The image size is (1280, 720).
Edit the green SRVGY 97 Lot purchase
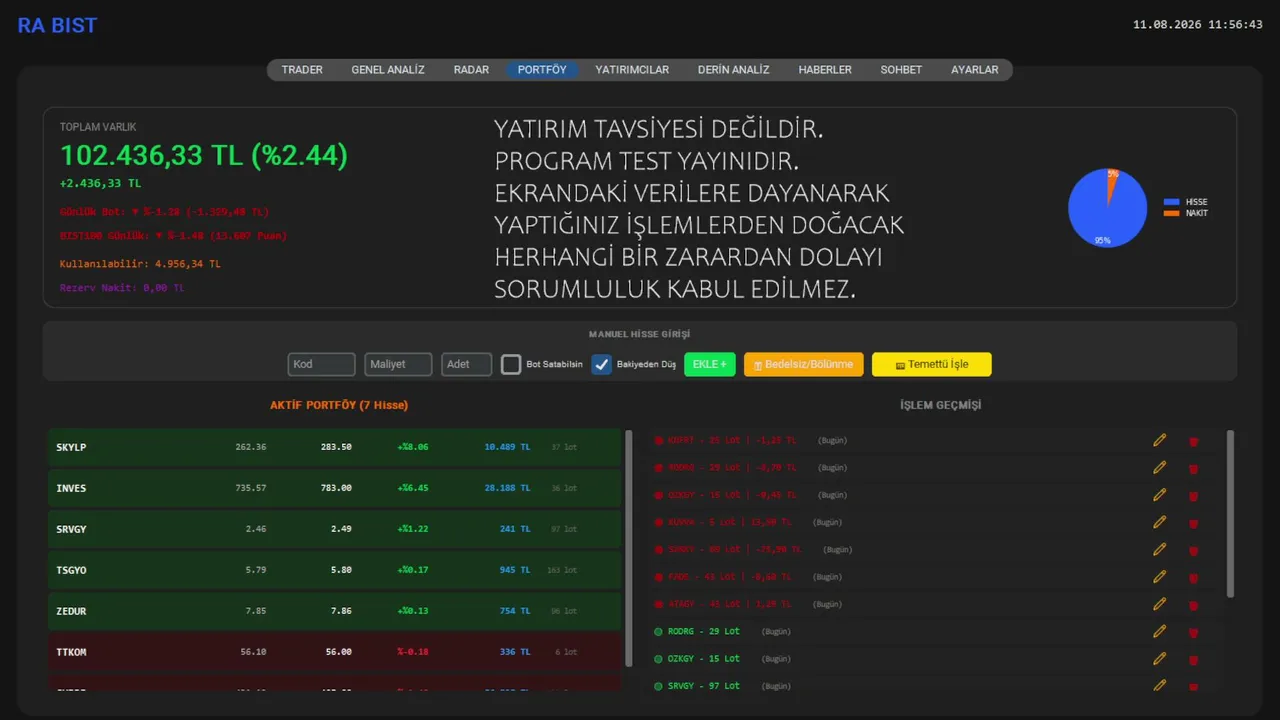coord(1160,685)
